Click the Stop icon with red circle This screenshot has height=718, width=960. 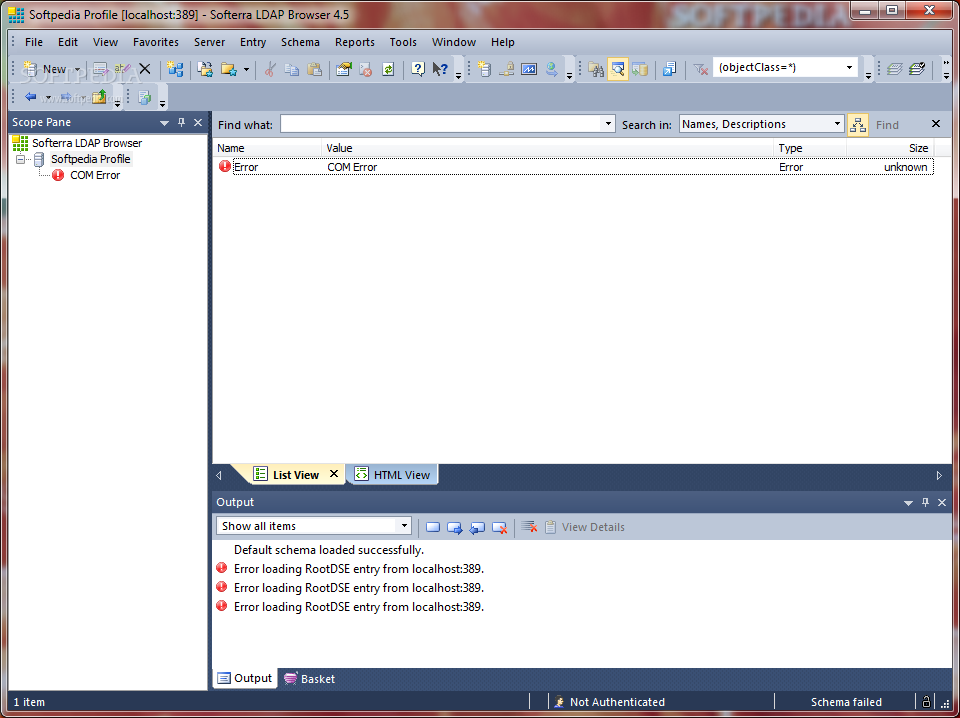pos(366,69)
